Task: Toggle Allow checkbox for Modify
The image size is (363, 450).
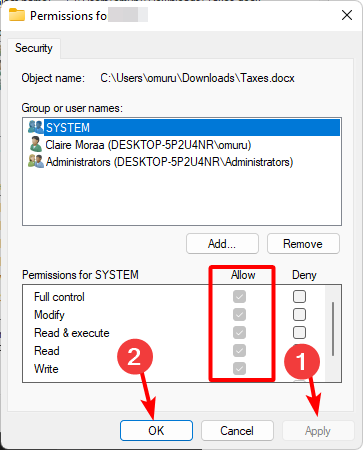Action: tap(239, 314)
